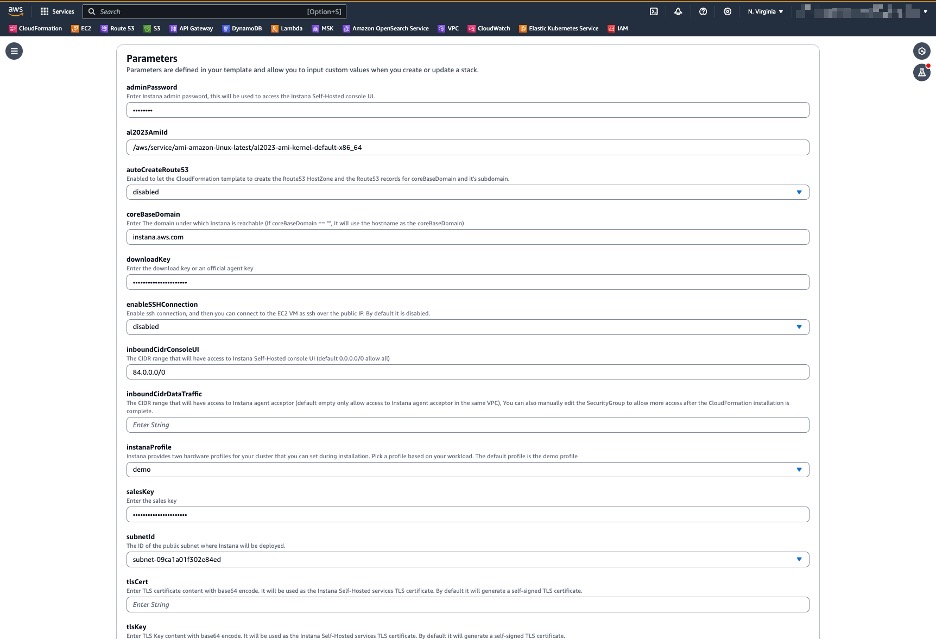Click the downloadKey input field

468,282
